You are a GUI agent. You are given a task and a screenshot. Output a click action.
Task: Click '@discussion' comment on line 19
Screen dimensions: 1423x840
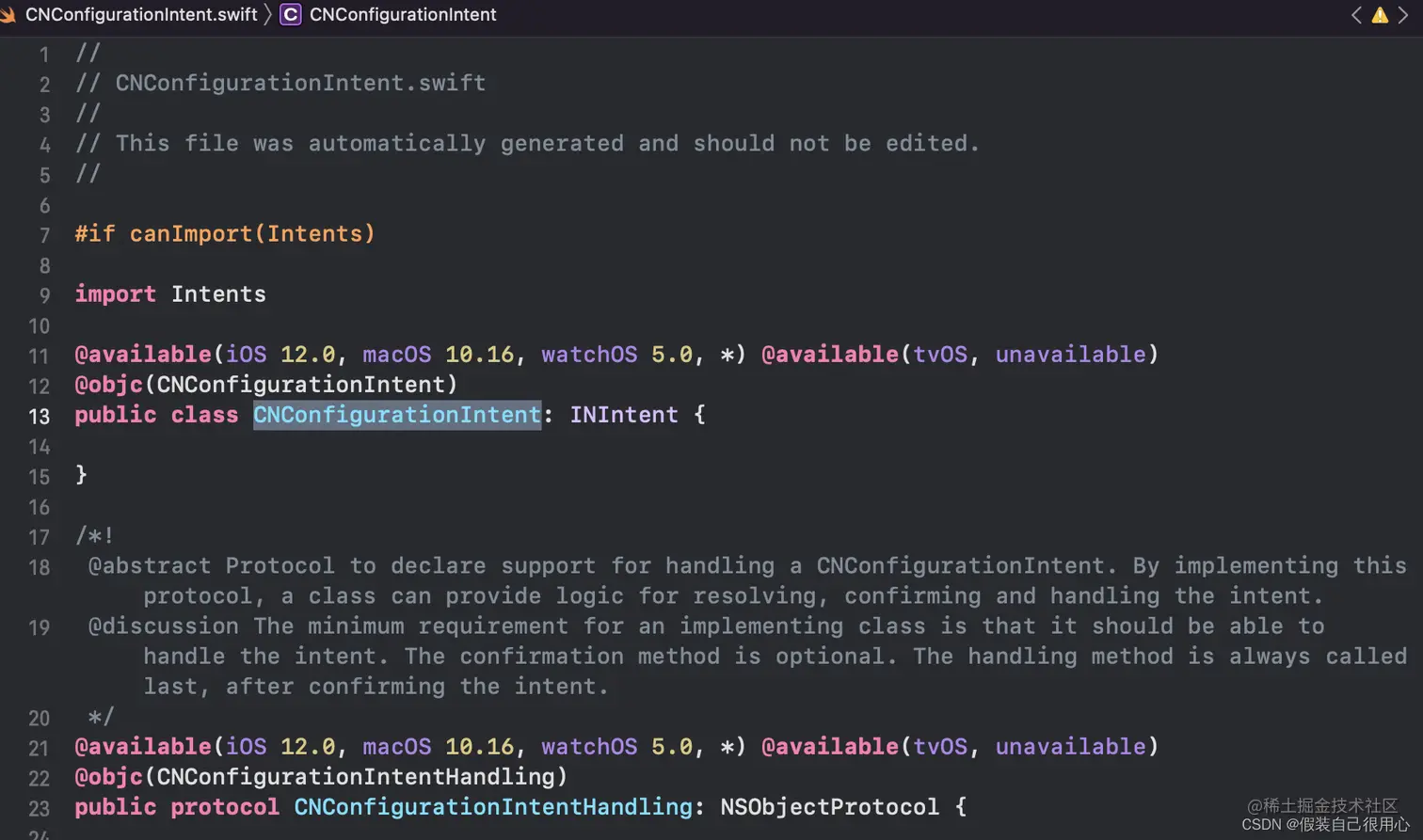tap(164, 626)
